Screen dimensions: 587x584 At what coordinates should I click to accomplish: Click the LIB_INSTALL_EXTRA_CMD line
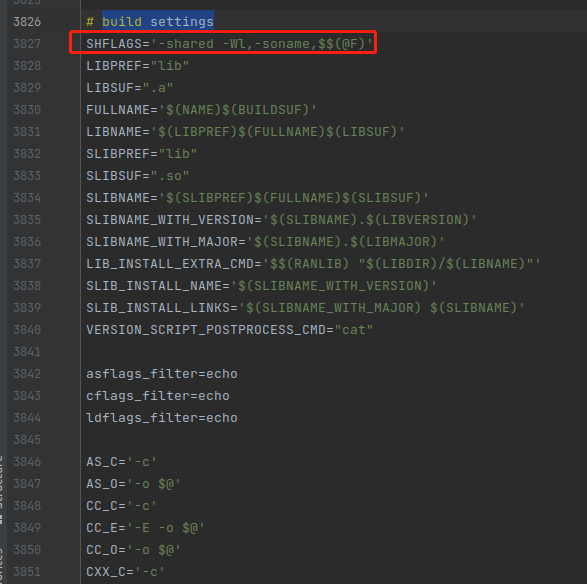coord(313,264)
